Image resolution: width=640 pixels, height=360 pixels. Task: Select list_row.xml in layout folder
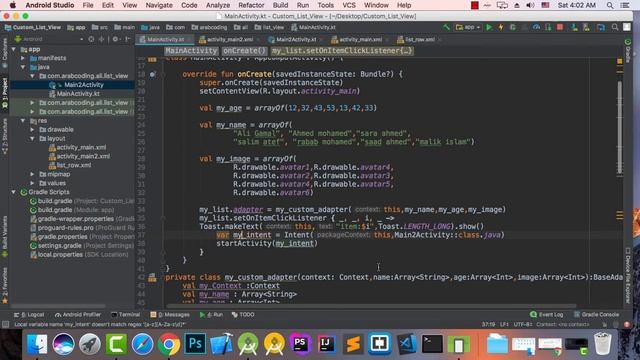74,165
